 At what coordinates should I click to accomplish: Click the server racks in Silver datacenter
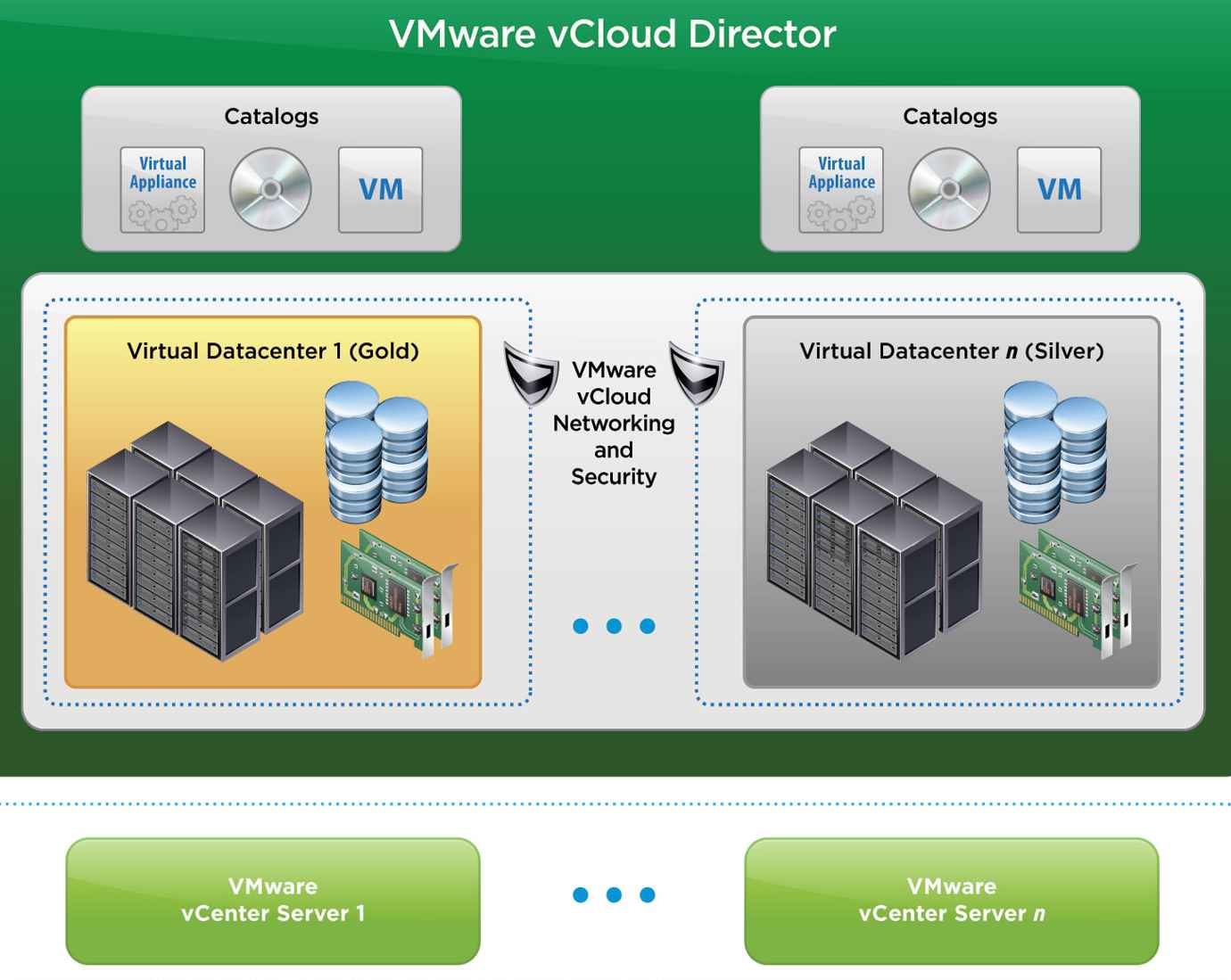pos(874,540)
